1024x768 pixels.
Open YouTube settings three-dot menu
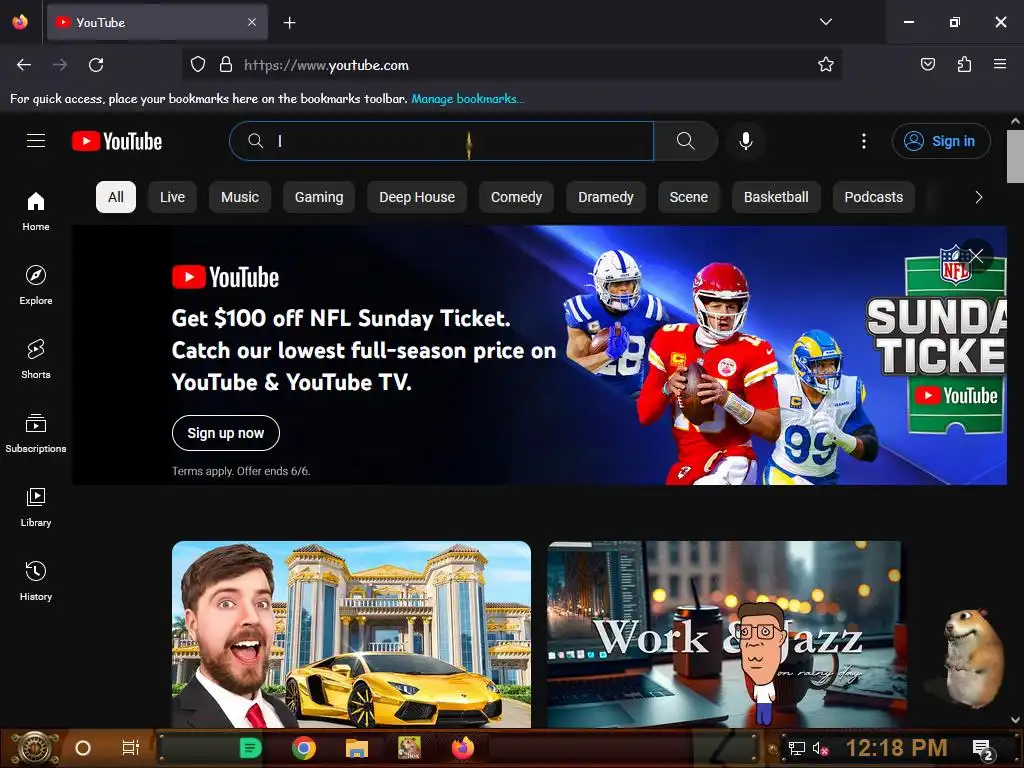[x=863, y=141]
